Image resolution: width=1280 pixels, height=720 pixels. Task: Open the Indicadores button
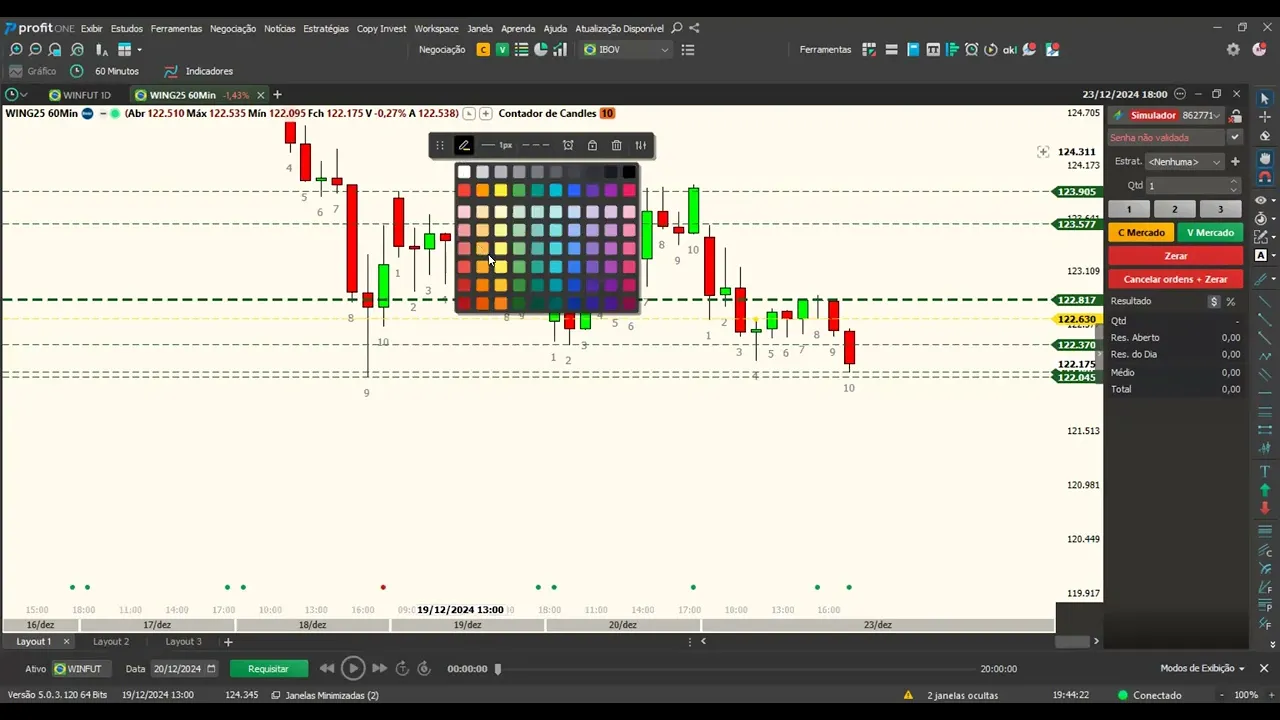click(198, 71)
